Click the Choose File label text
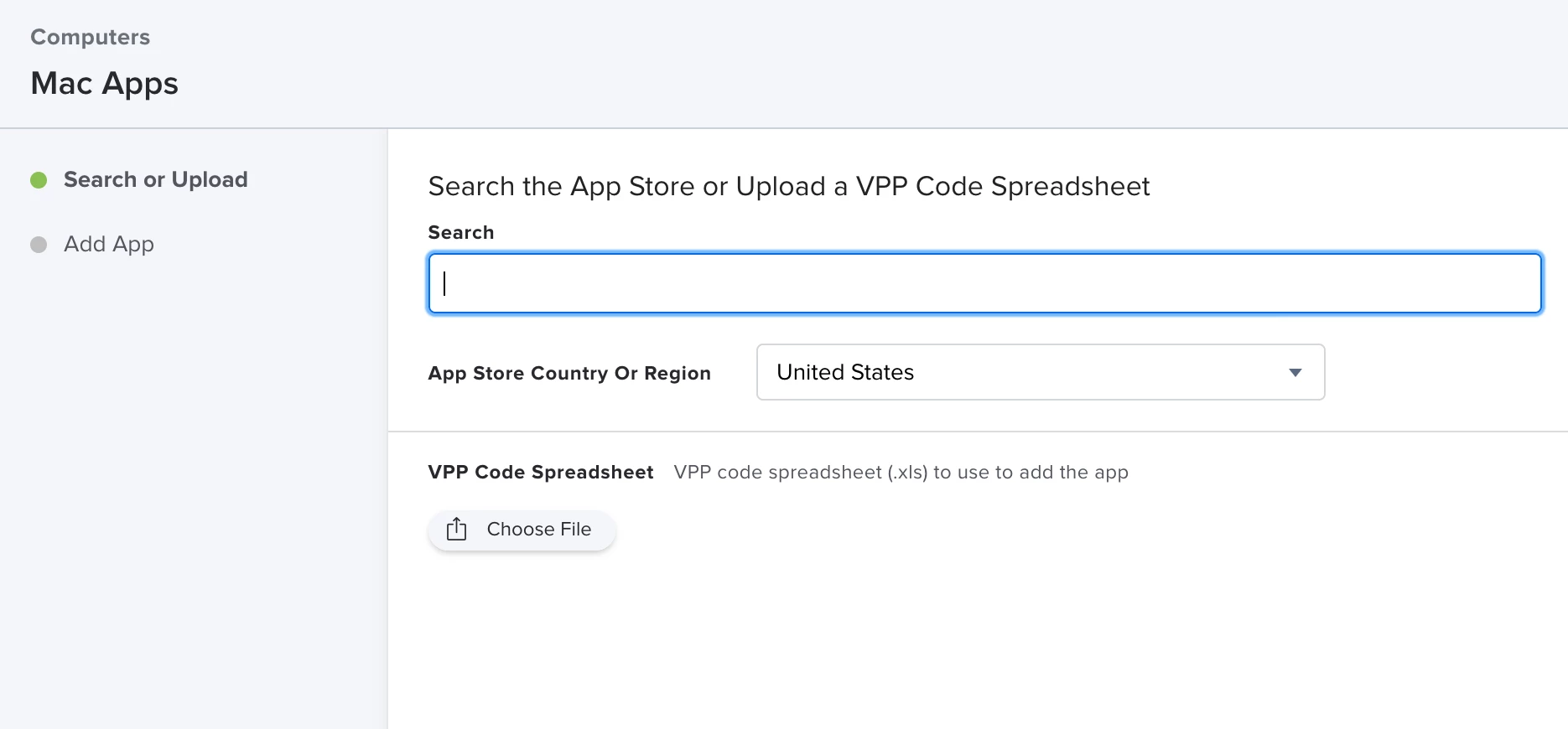The image size is (1568, 729). coord(539,529)
